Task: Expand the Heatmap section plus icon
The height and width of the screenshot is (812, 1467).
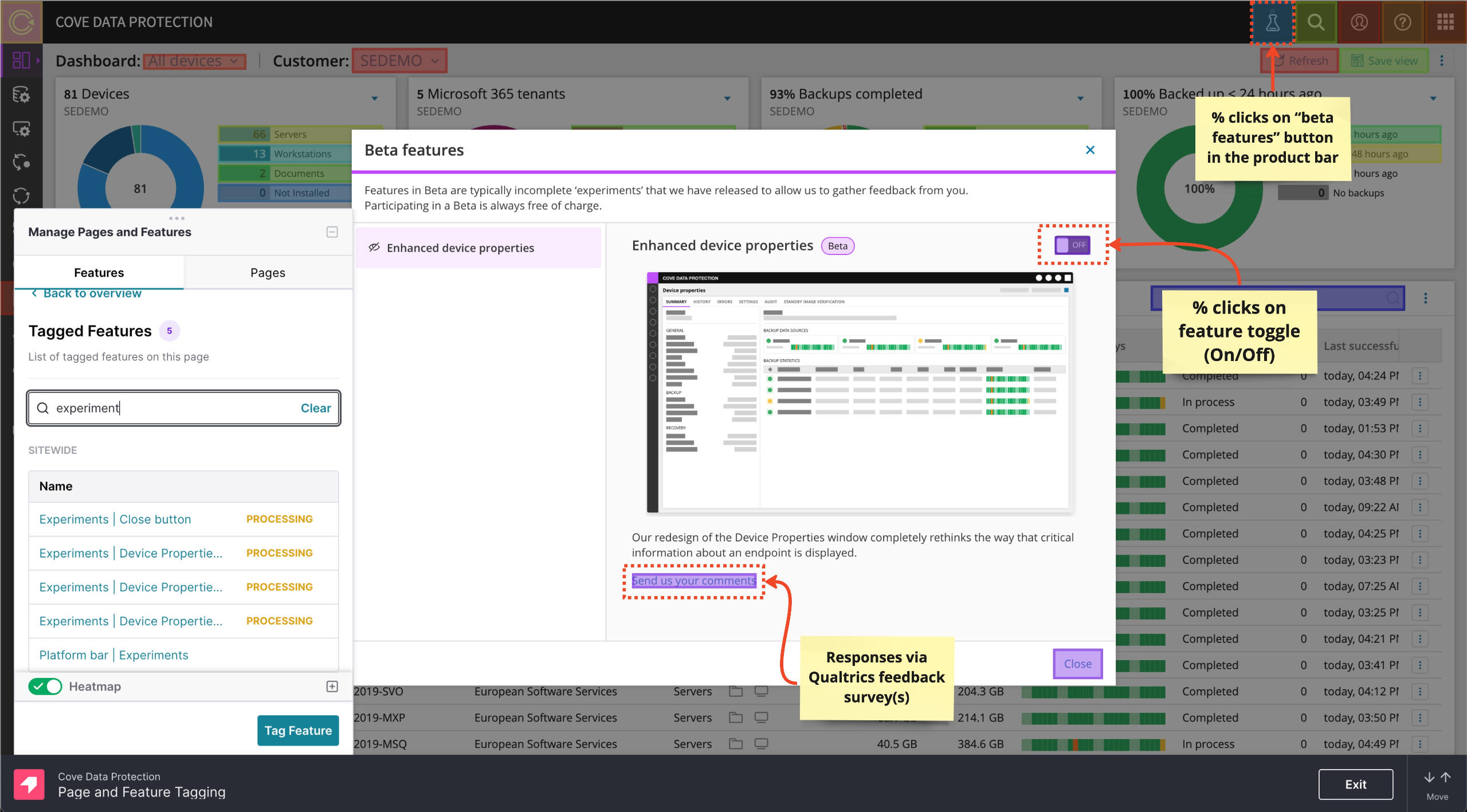Action: (x=332, y=687)
